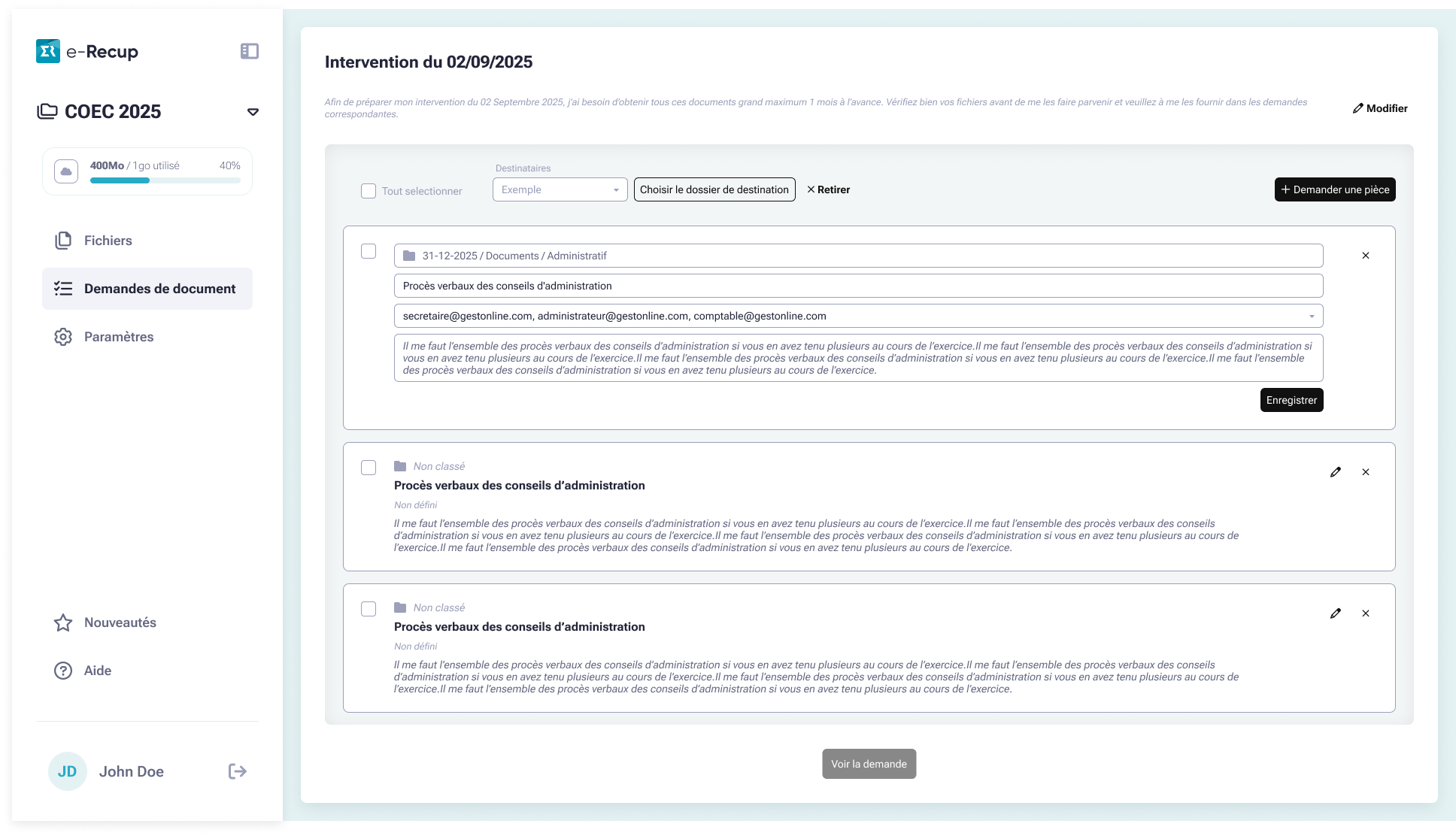This screenshot has width=1456, height=836.
Task: Open the Destinataires Exemple dropdown
Action: (560, 189)
